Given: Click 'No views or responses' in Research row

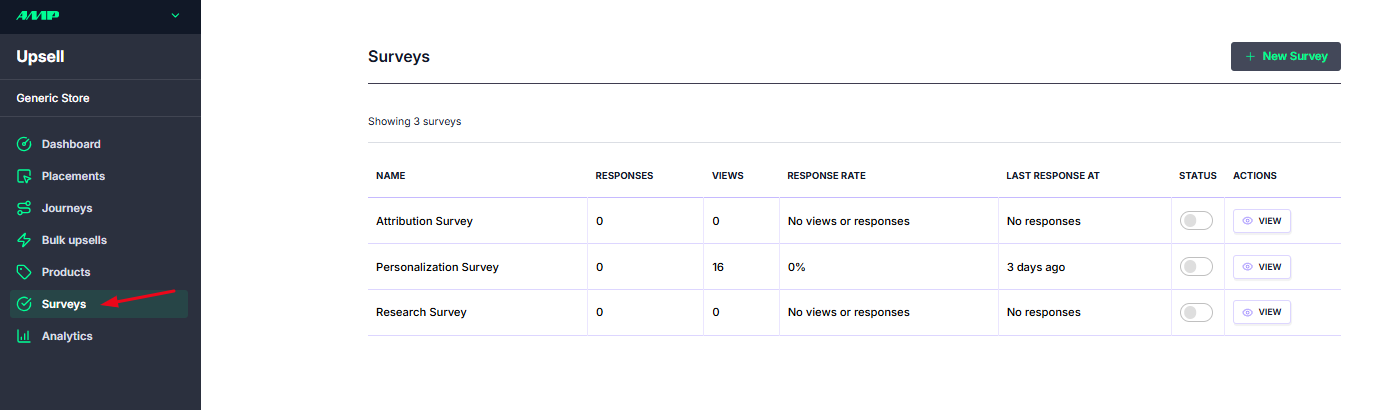Looking at the screenshot, I should click(x=848, y=312).
